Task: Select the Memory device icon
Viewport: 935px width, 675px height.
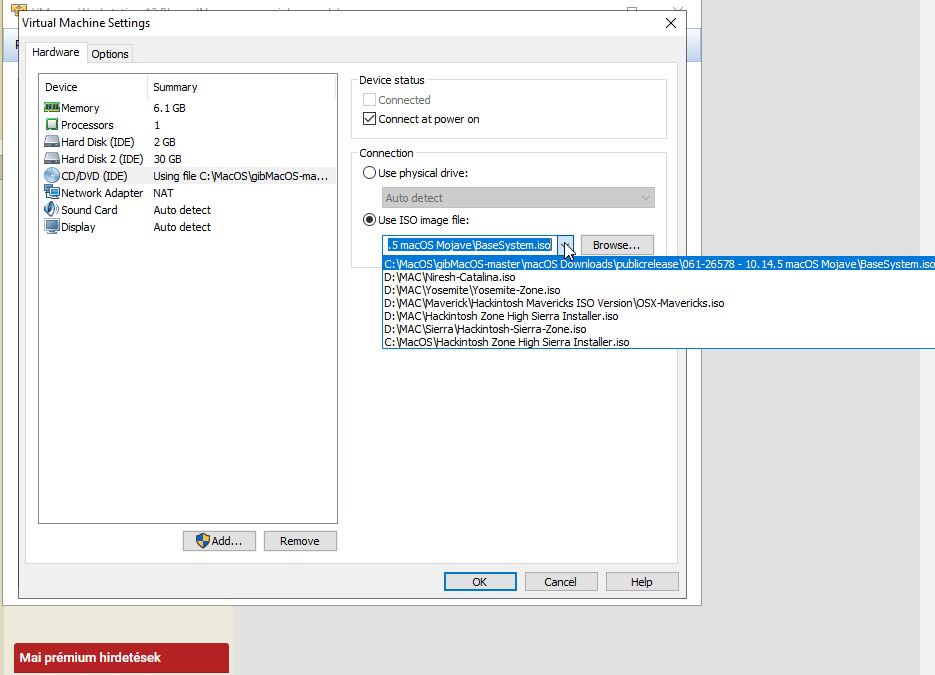Action: pyautogui.click(x=52, y=107)
